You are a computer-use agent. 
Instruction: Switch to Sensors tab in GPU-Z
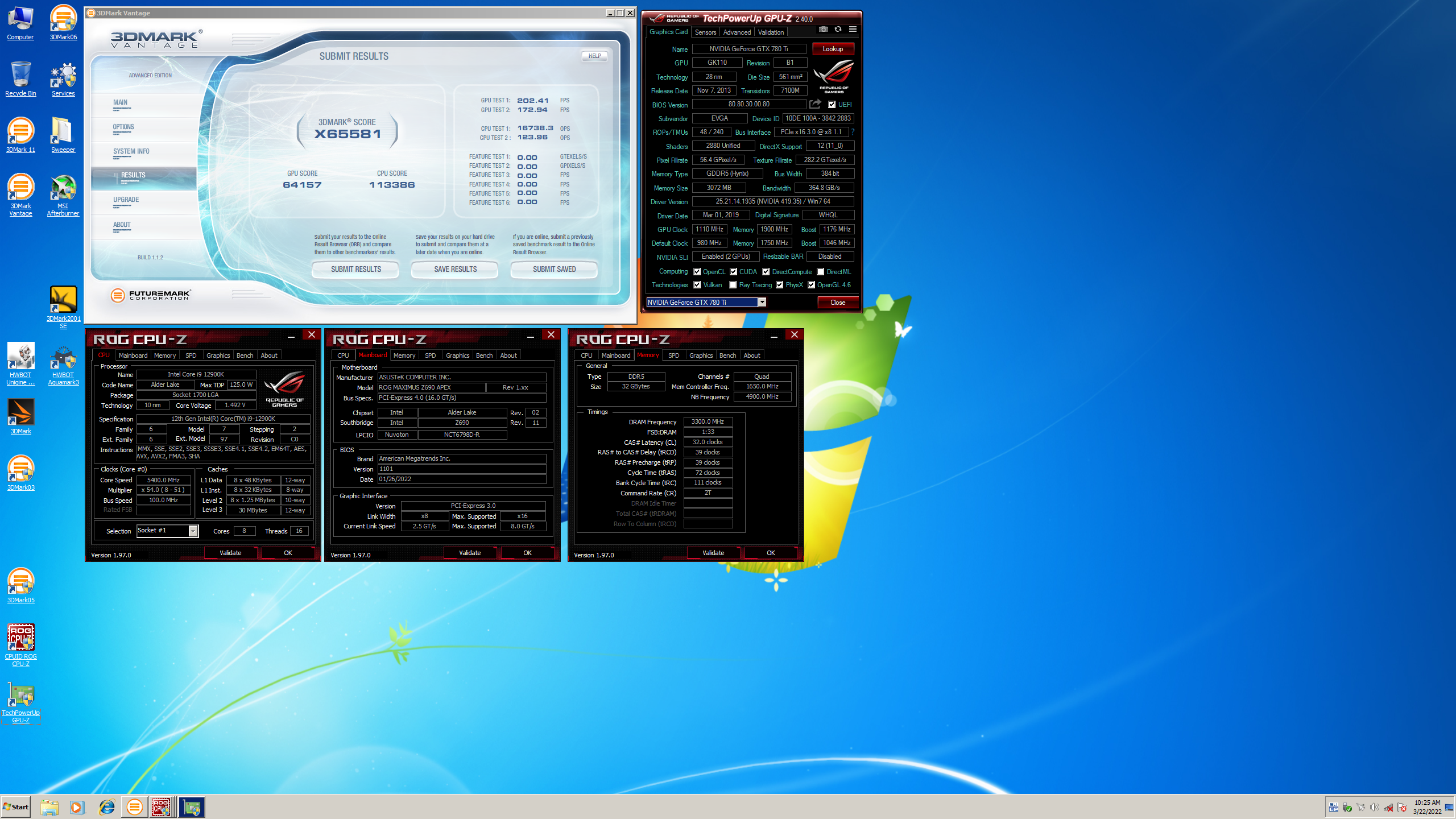705,32
